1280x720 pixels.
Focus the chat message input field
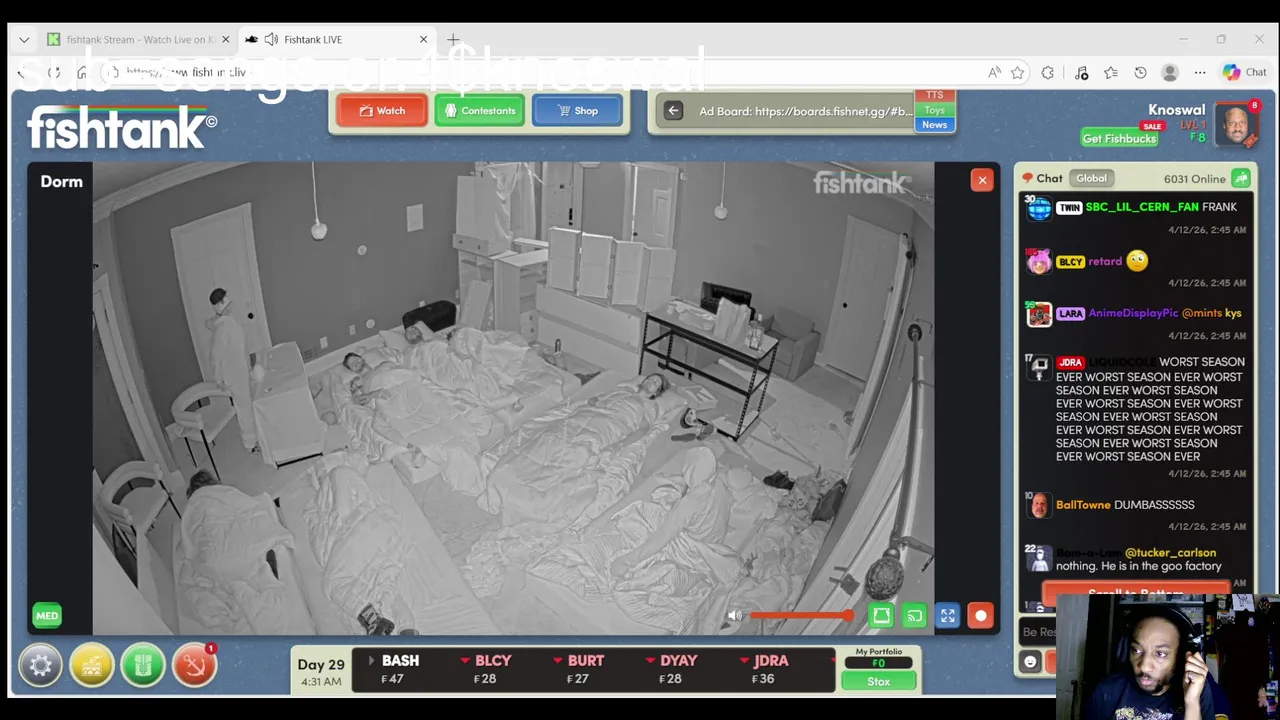click(x=1038, y=632)
